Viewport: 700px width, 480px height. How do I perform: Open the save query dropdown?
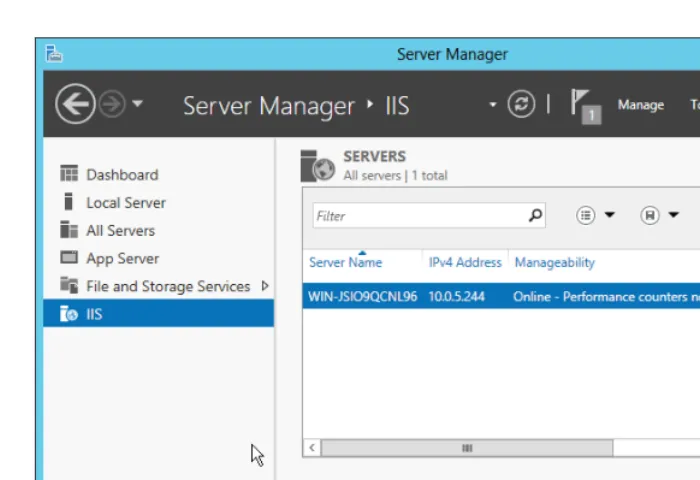[x=659, y=215]
